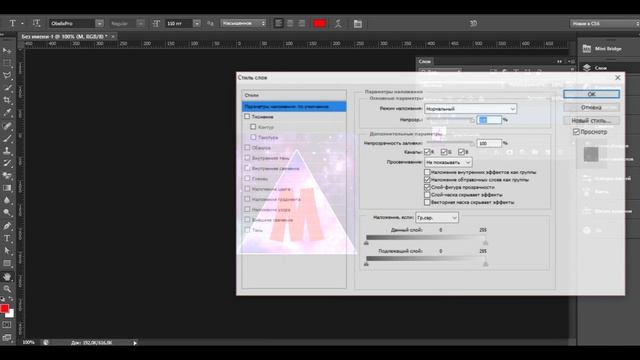Select the Rectangular Marquee tool
Viewport: 640px width, 360px height.
pos(7,63)
